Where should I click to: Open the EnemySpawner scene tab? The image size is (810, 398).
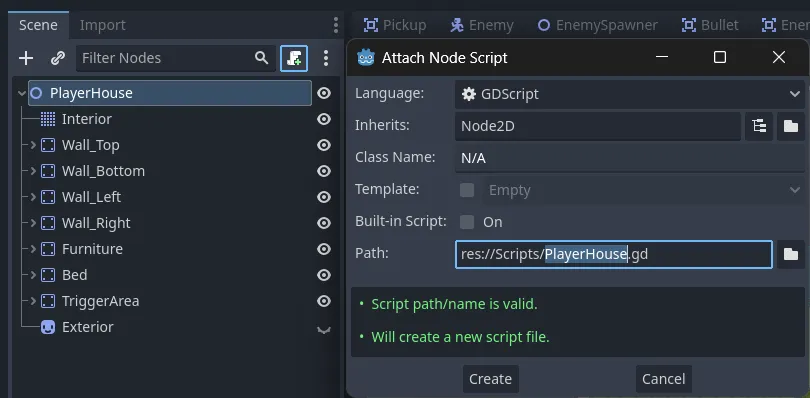(597, 25)
